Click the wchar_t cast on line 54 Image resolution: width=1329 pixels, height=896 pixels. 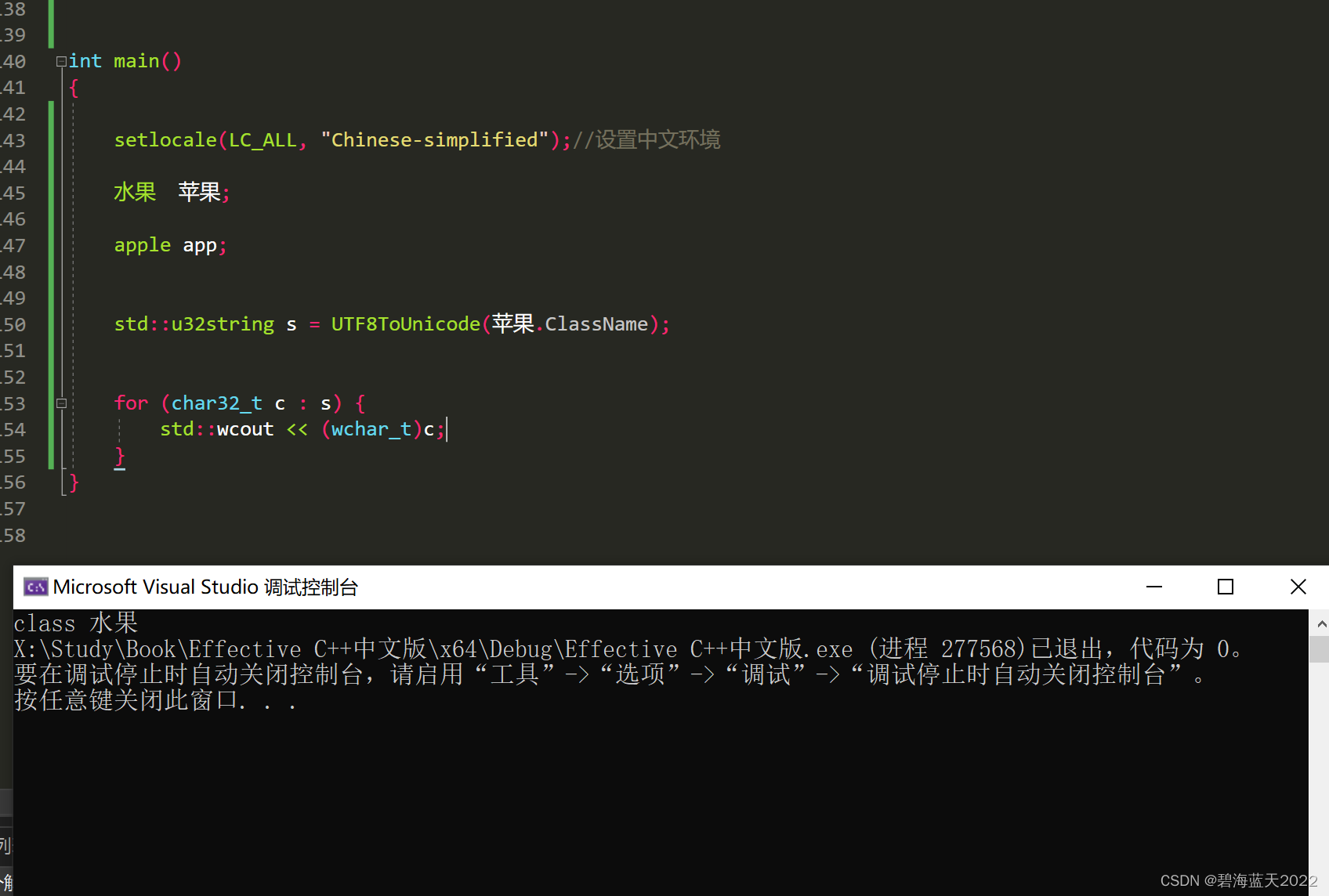[x=371, y=429]
